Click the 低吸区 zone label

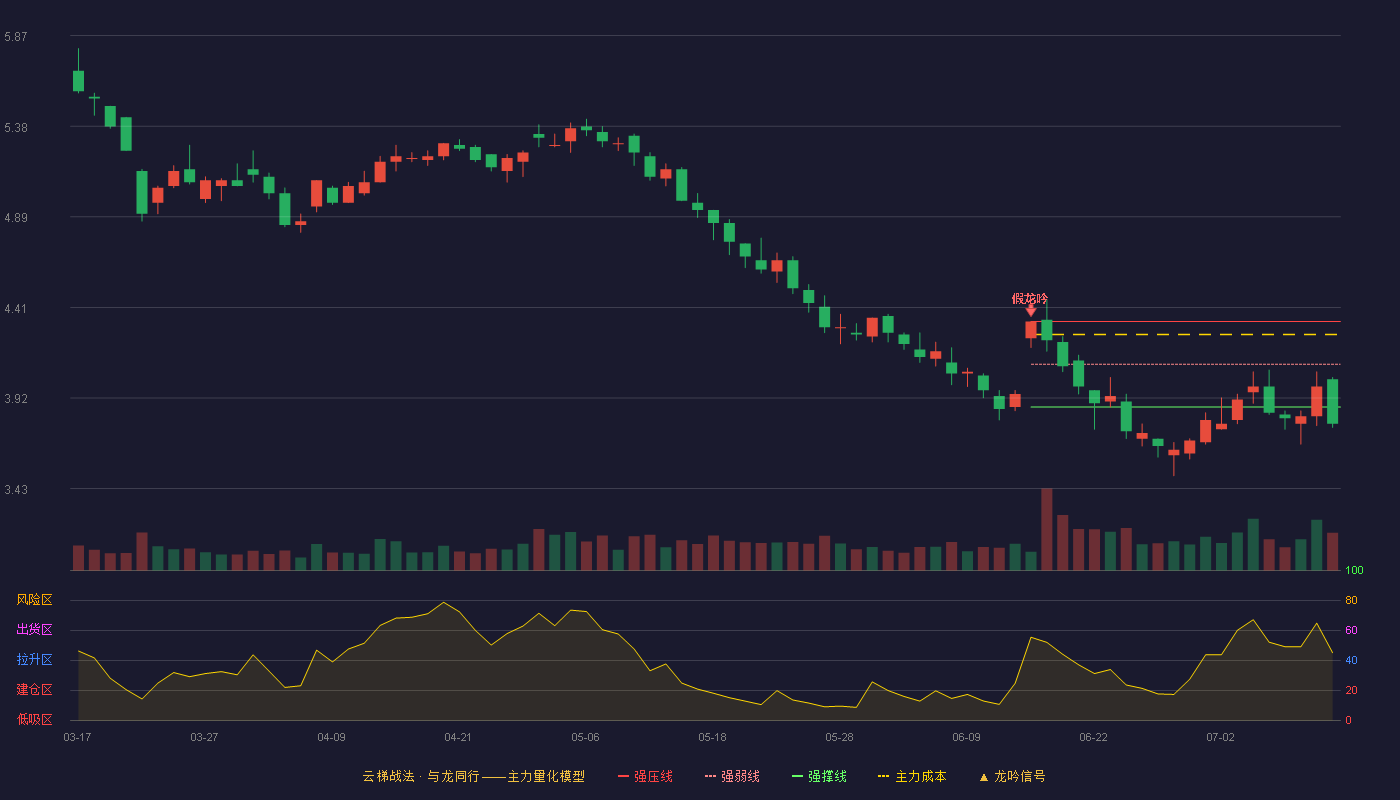click(x=34, y=720)
